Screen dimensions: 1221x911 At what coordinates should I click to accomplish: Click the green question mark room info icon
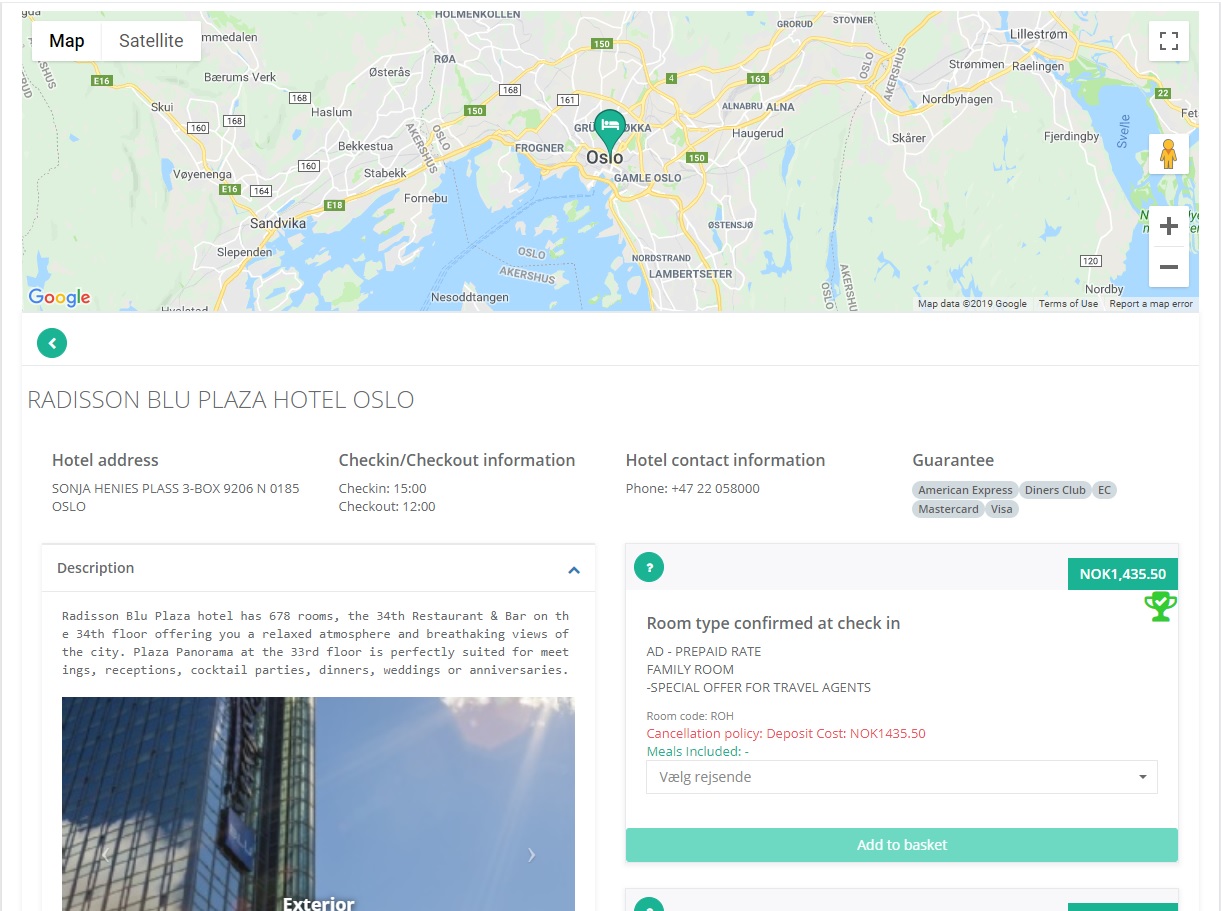649,567
